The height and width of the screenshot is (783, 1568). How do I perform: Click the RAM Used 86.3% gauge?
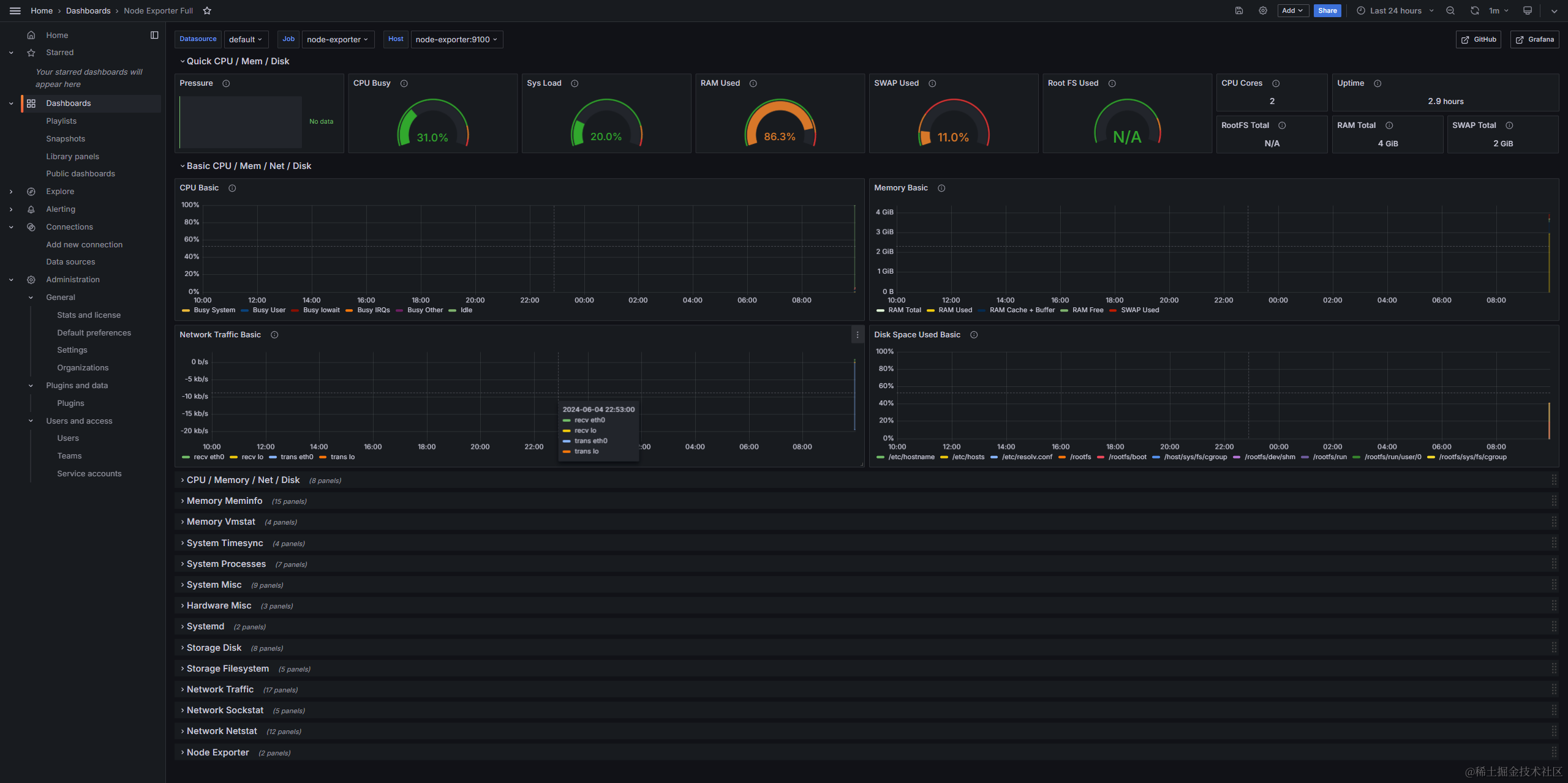(x=780, y=123)
